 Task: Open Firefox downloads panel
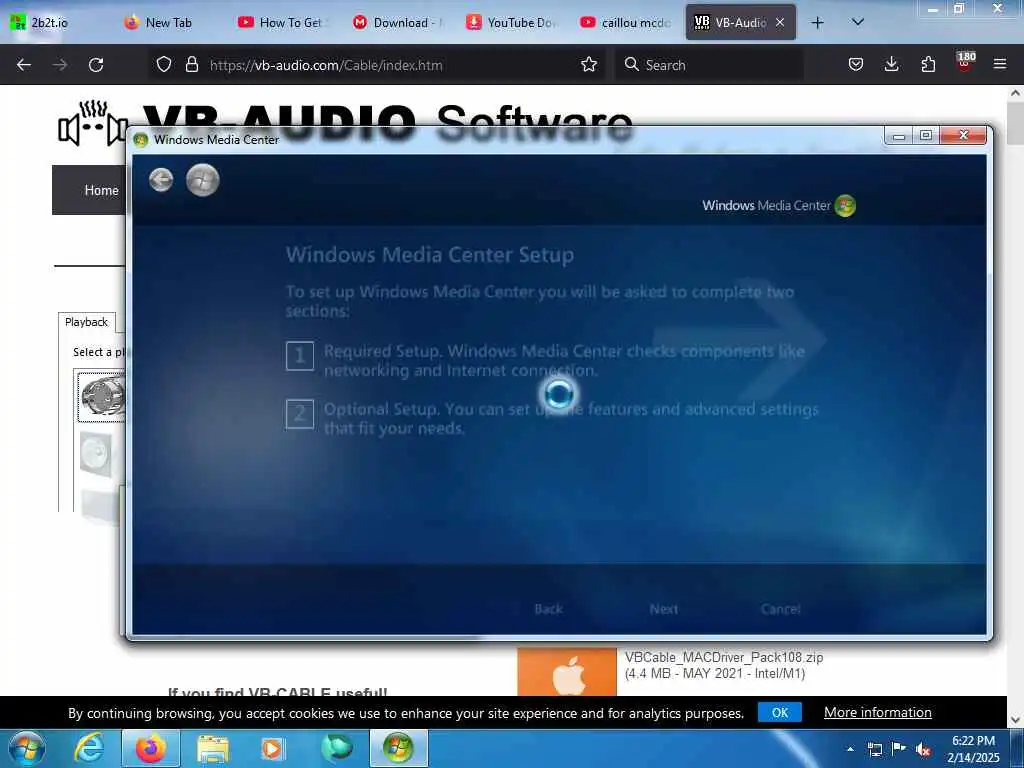(891, 65)
